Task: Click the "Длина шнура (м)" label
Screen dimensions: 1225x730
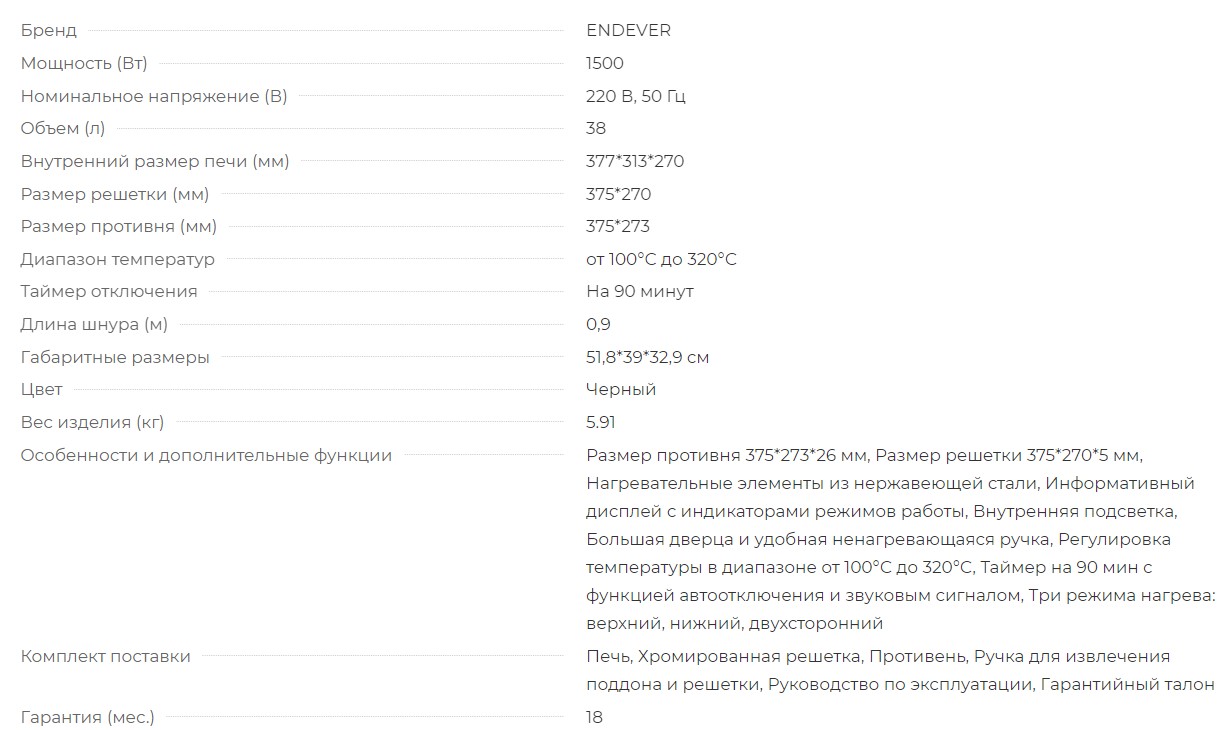Action: tap(94, 324)
